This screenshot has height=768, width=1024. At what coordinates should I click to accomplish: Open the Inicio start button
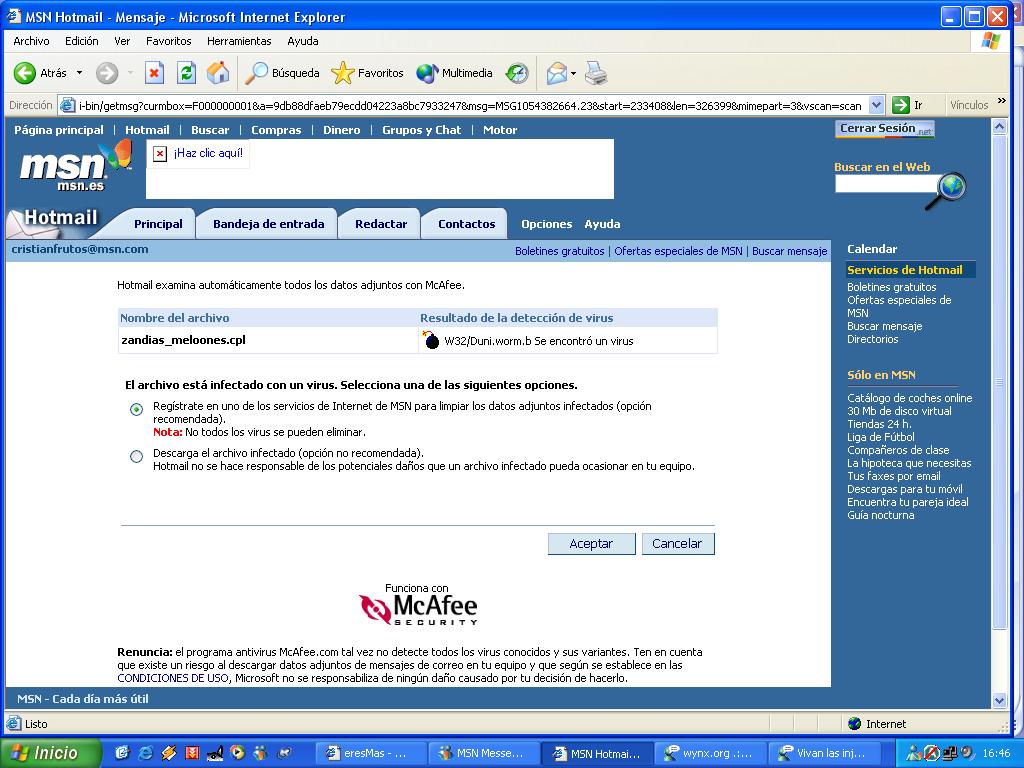coord(50,753)
